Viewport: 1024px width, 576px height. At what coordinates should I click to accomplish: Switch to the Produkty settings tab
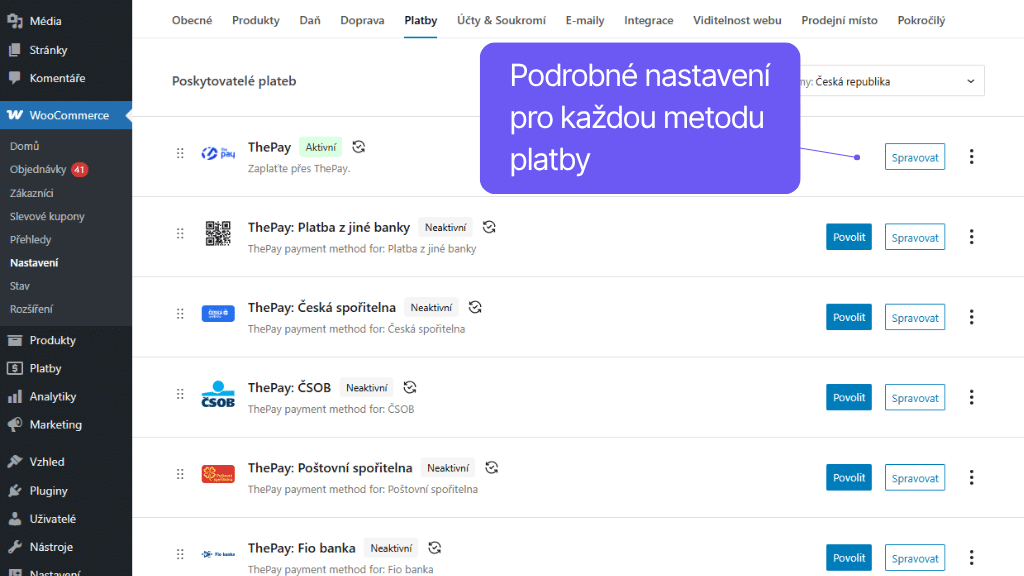point(255,20)
